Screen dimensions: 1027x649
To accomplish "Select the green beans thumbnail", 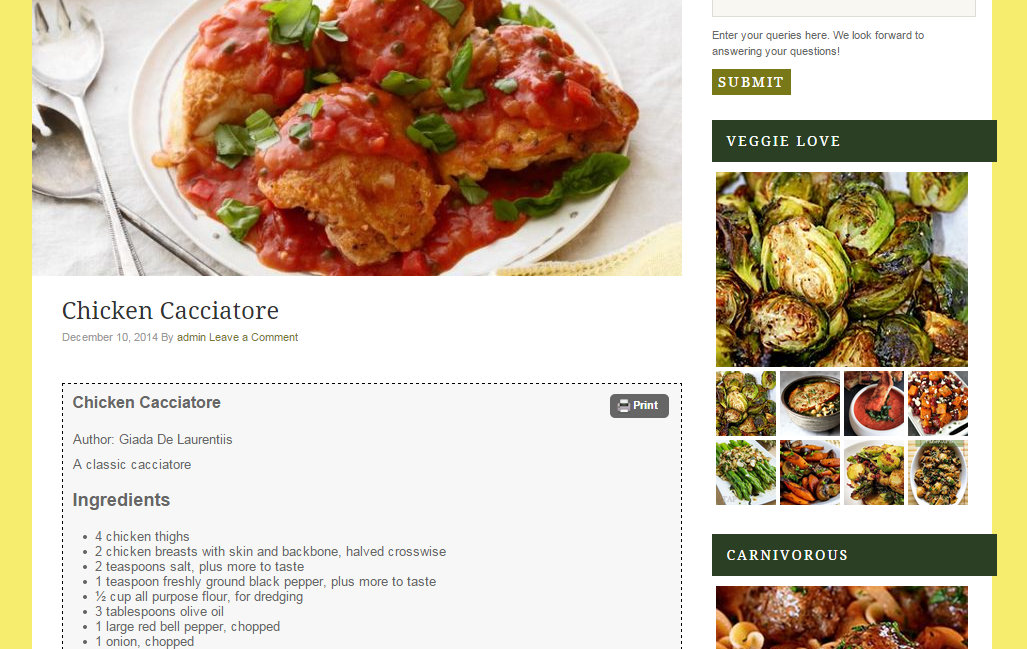I will pyautogui.click(x=746, y=472).
